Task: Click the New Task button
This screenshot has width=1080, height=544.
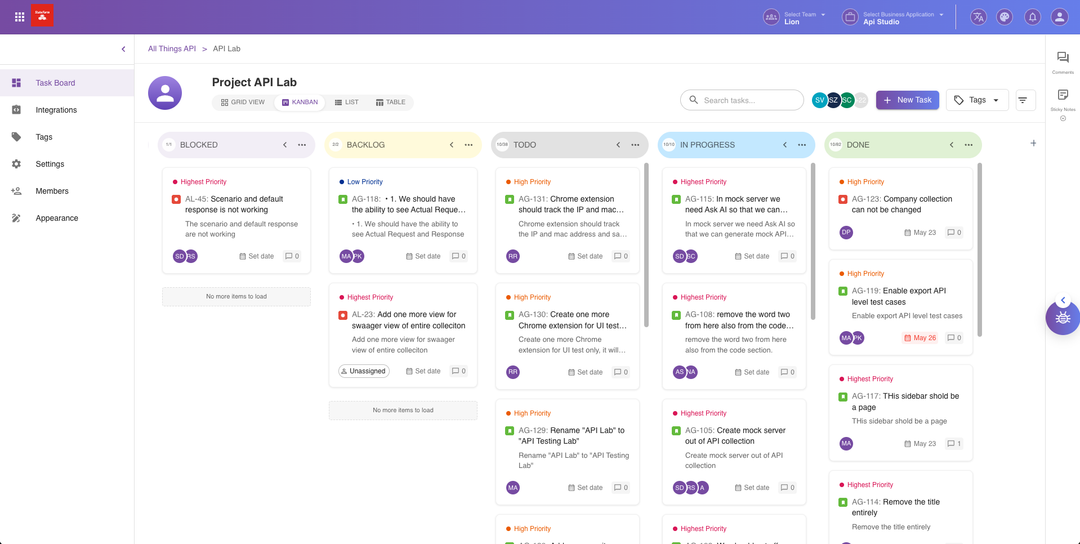Action: (x=907, y=100)
